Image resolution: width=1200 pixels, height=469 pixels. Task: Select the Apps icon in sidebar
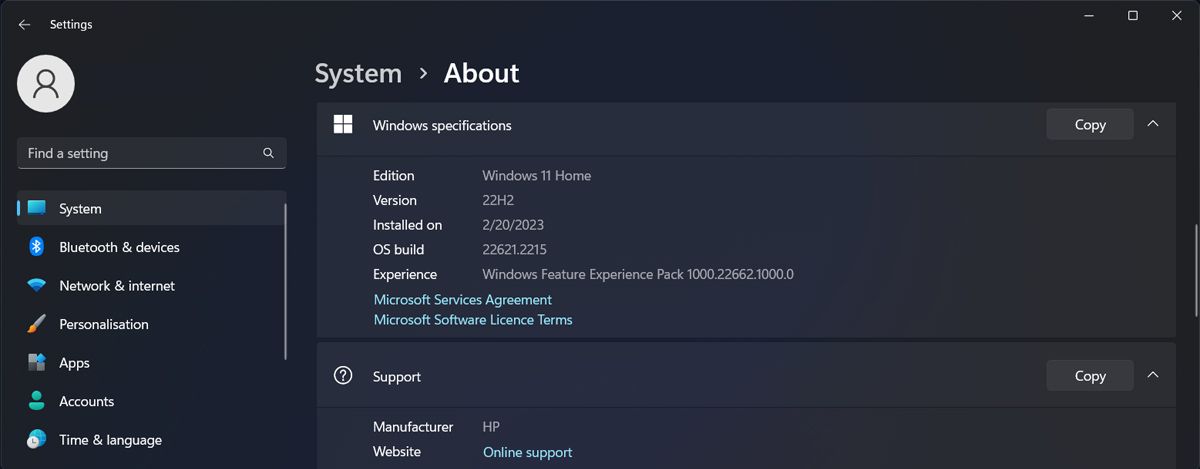pos(37,363)
